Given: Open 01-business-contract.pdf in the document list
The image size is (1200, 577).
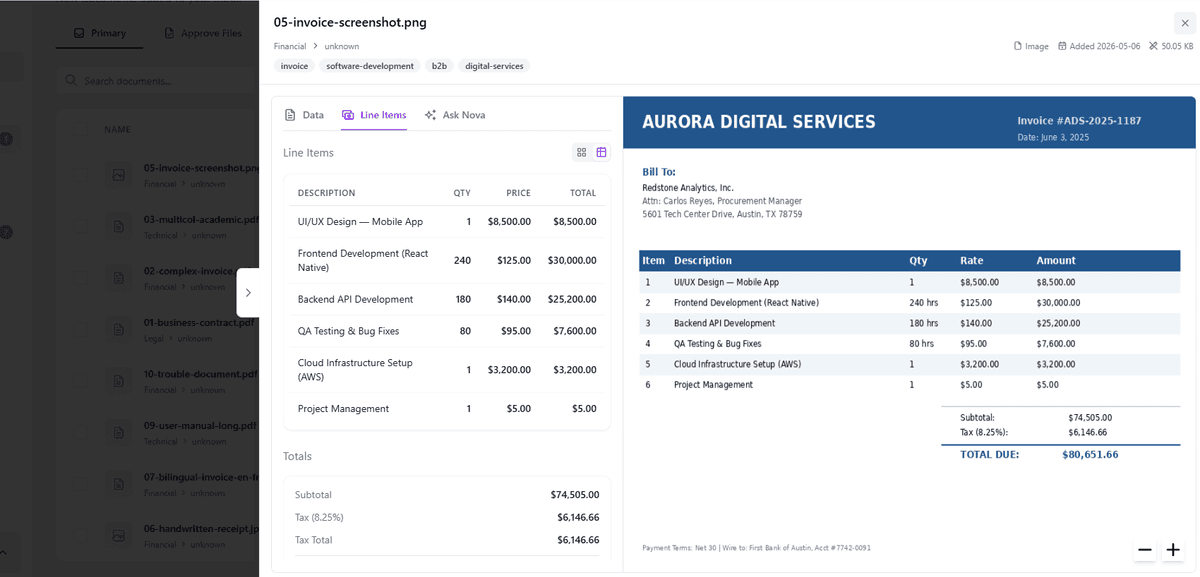Looking at the screenshot, I should coord(200,322).
